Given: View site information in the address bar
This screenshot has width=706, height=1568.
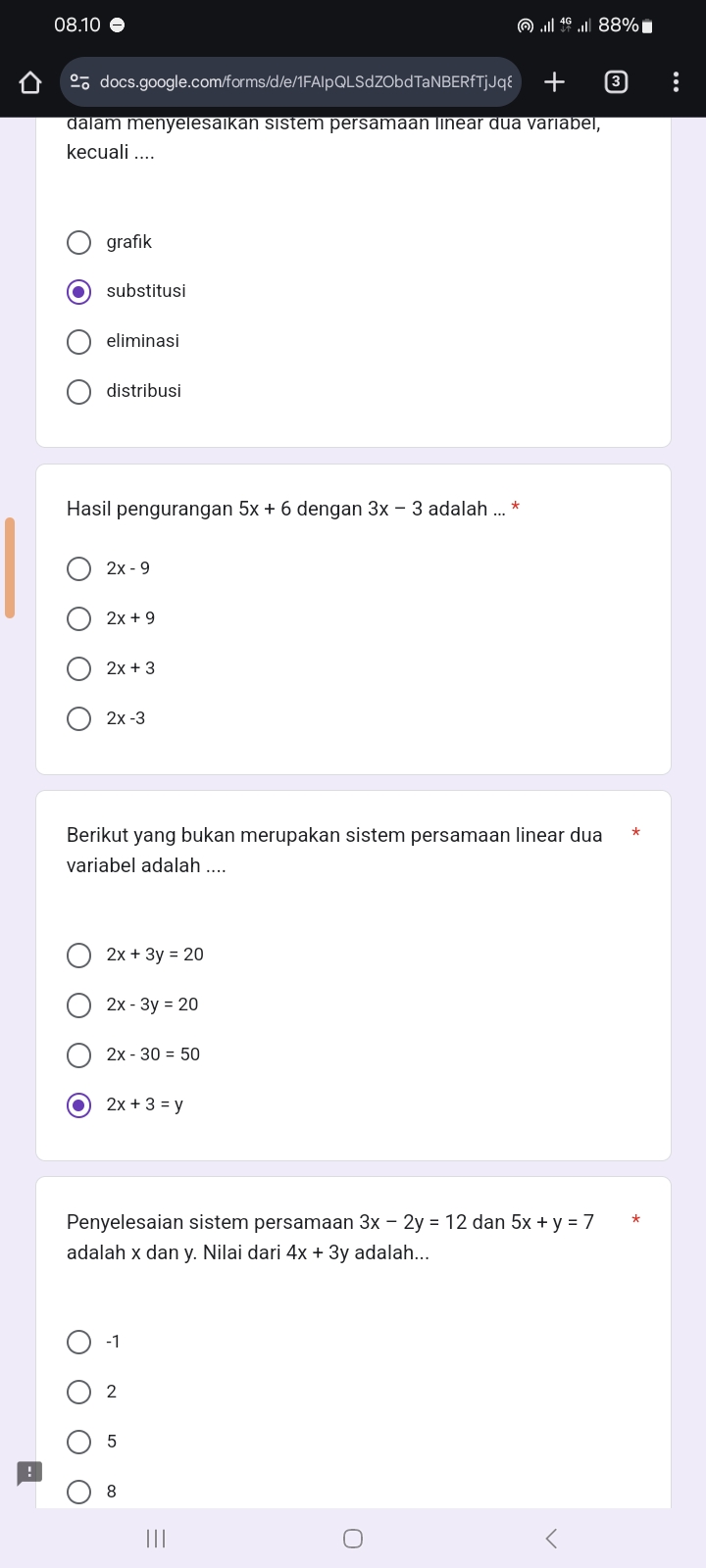Looking at the screenshot, I should coord(81,82).
